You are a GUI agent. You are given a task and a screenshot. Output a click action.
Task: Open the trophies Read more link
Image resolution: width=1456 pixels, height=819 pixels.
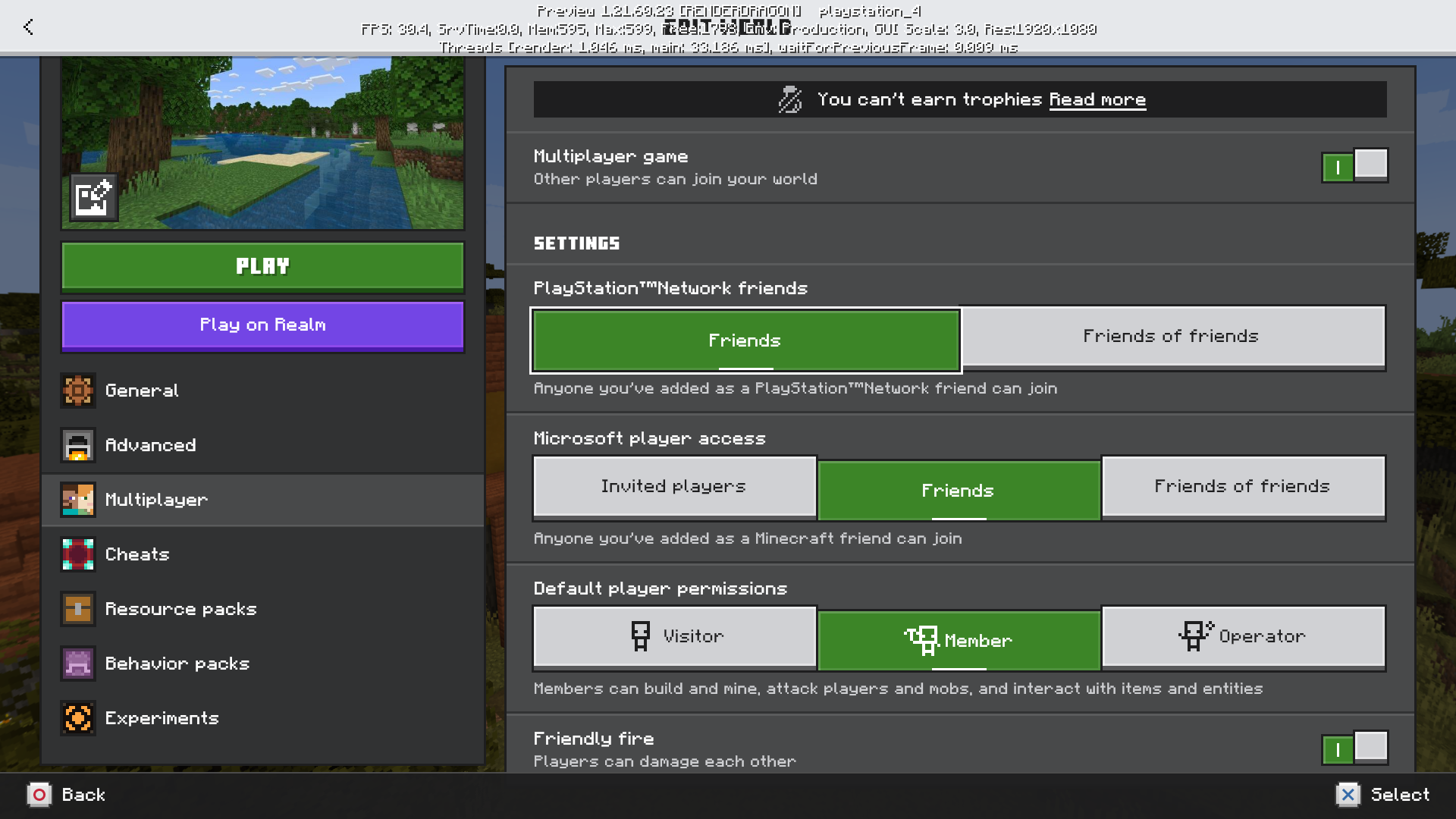pos(1097,100)
